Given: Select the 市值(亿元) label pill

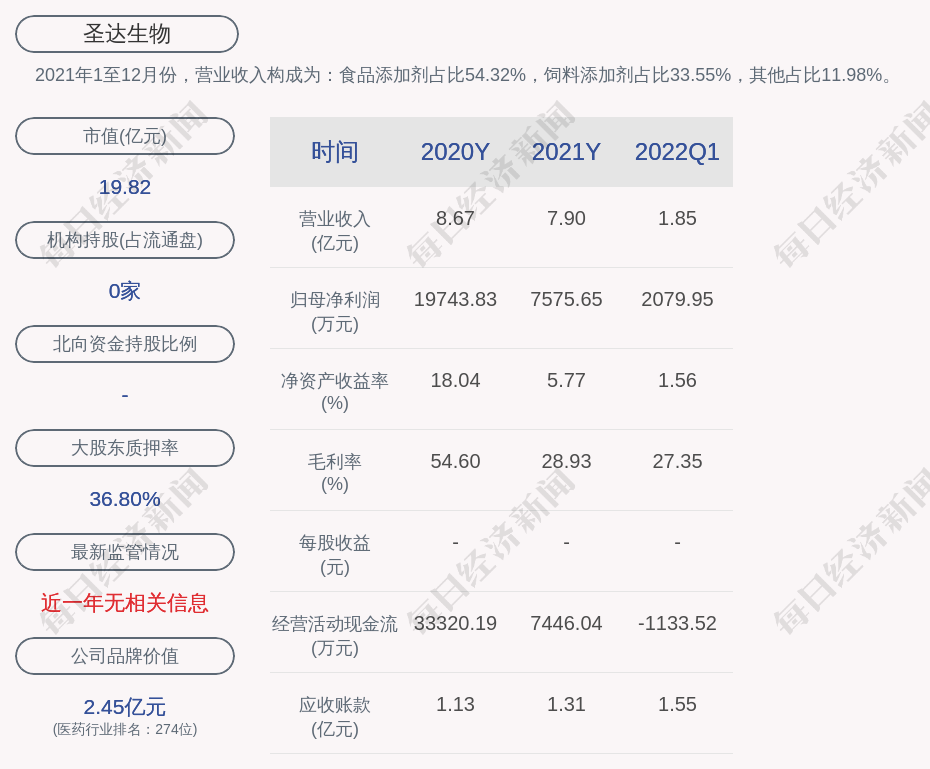Looking at the screenshot, I should (x=125, y=136).
